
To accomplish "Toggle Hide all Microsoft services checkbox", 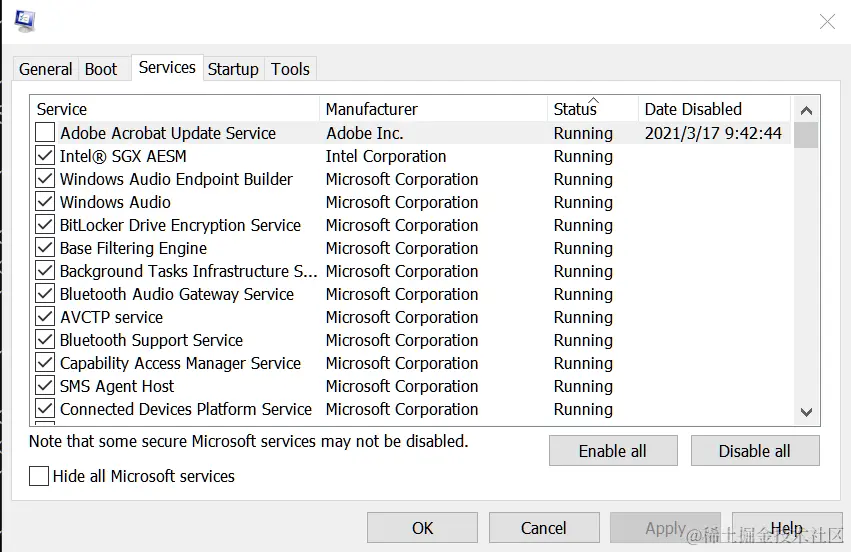I will (x=39, y=476).
